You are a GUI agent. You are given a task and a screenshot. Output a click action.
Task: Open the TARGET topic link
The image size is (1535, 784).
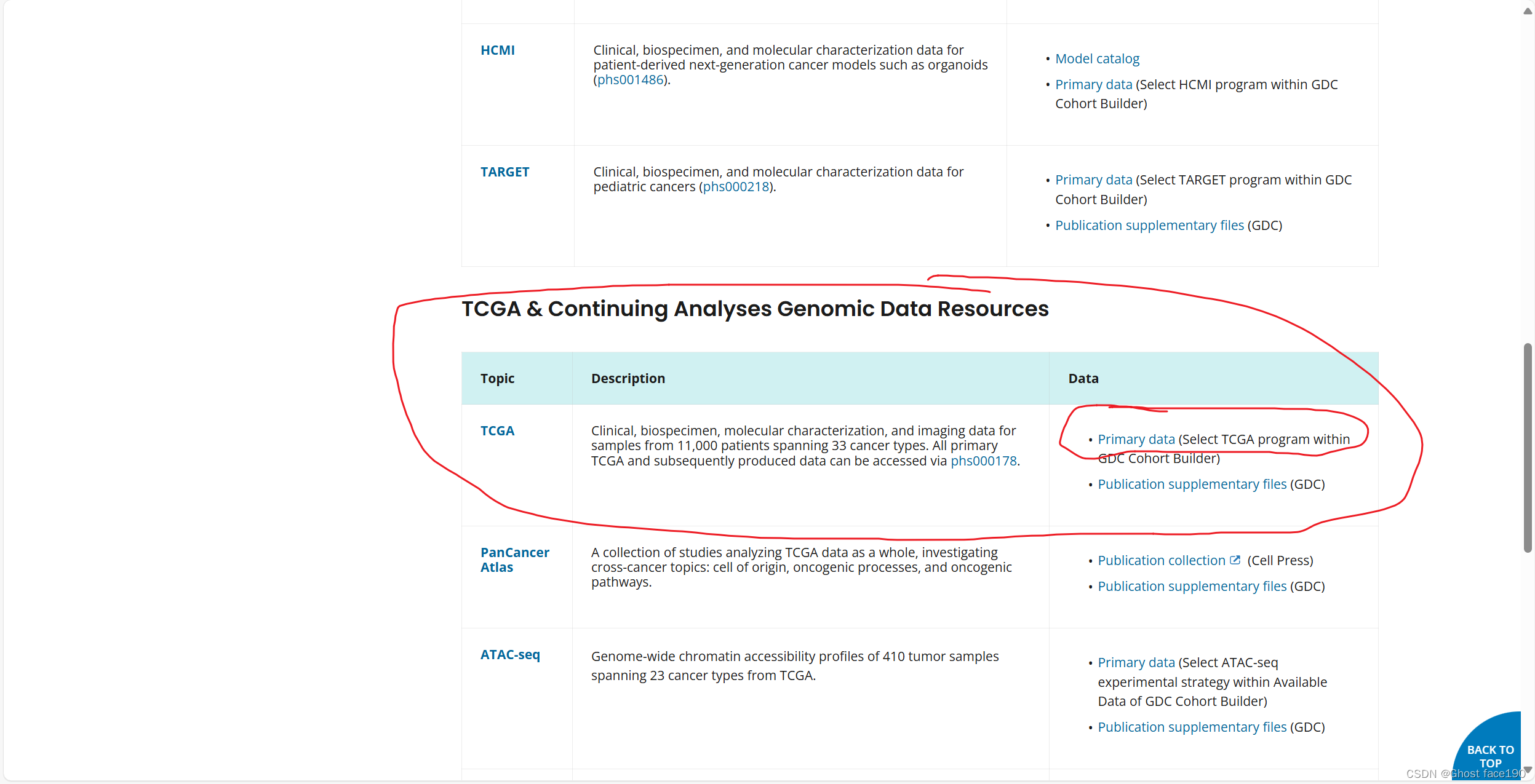[x=504, y=172]
